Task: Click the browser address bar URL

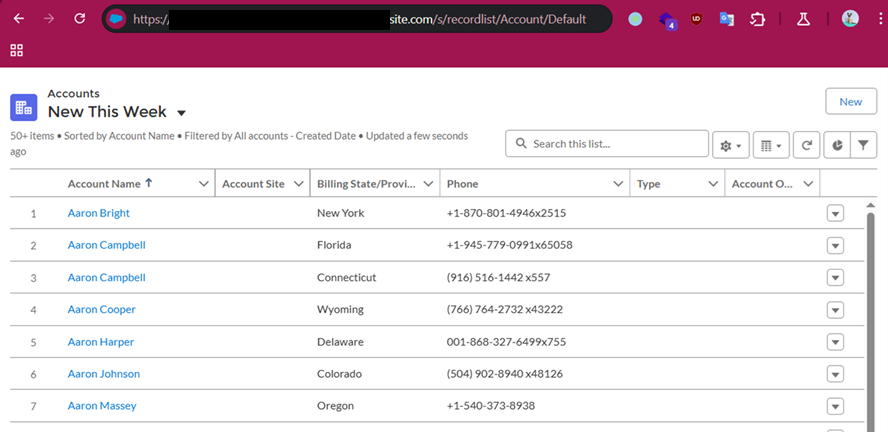Action: (x=360, y=19)
